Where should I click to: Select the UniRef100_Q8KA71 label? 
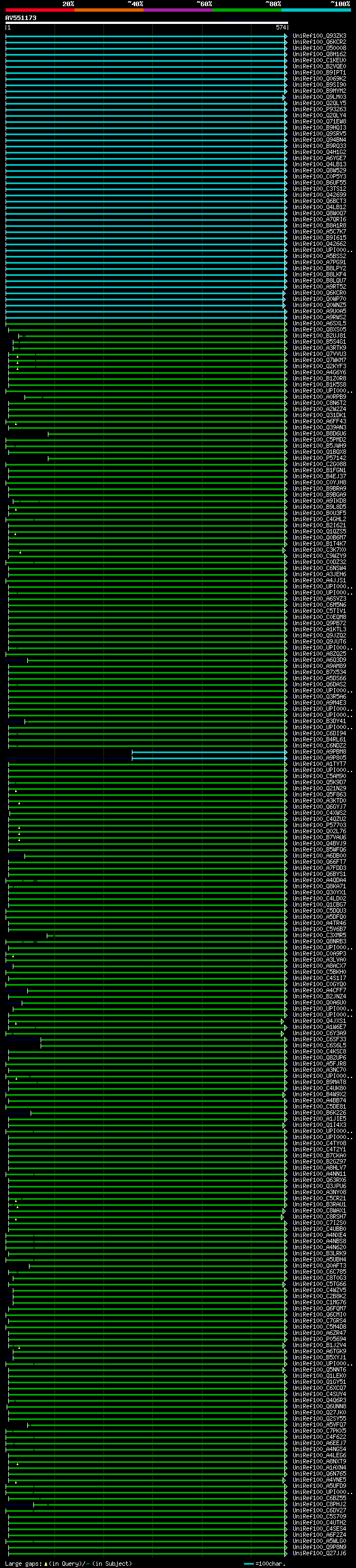tap(319, 886)
